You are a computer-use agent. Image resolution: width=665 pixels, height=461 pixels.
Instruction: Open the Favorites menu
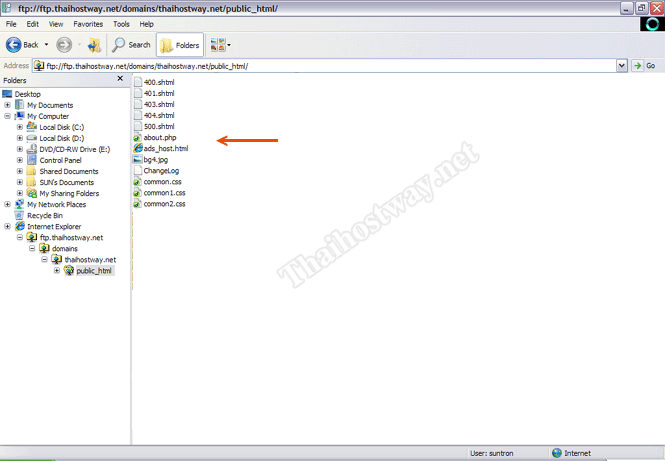click(x=88, y=24)
